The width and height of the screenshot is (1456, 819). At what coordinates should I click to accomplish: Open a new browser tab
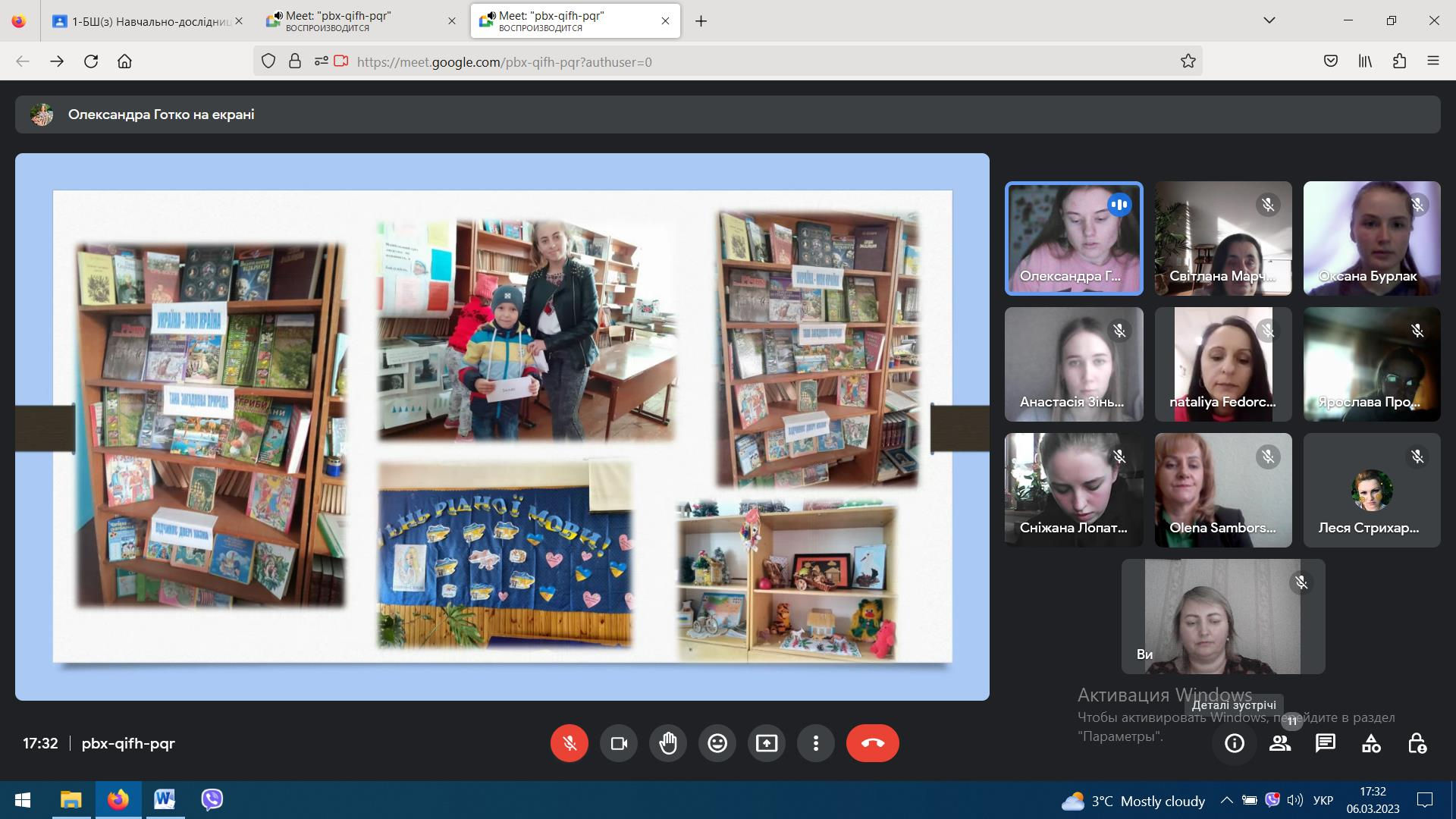[x=701, y=21]
